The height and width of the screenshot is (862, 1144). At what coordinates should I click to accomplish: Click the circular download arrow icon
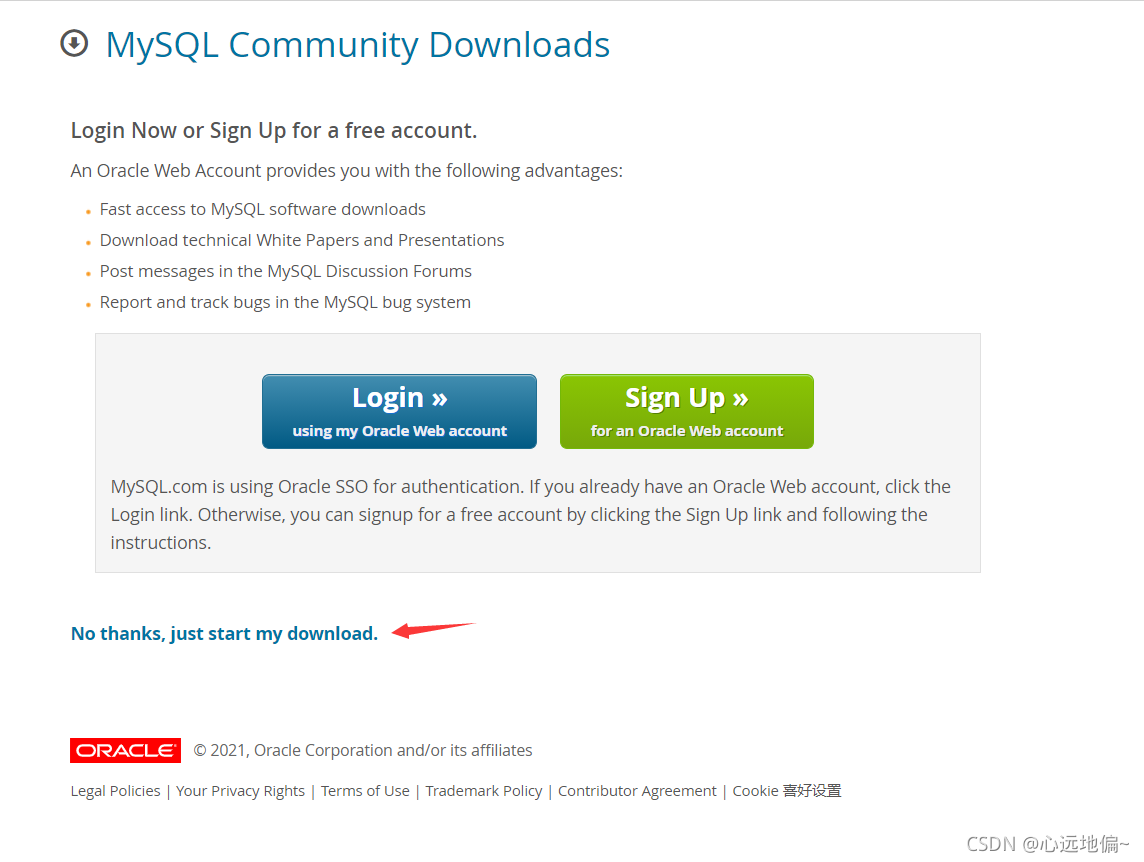pyautogui.click(x=74, y=43)
